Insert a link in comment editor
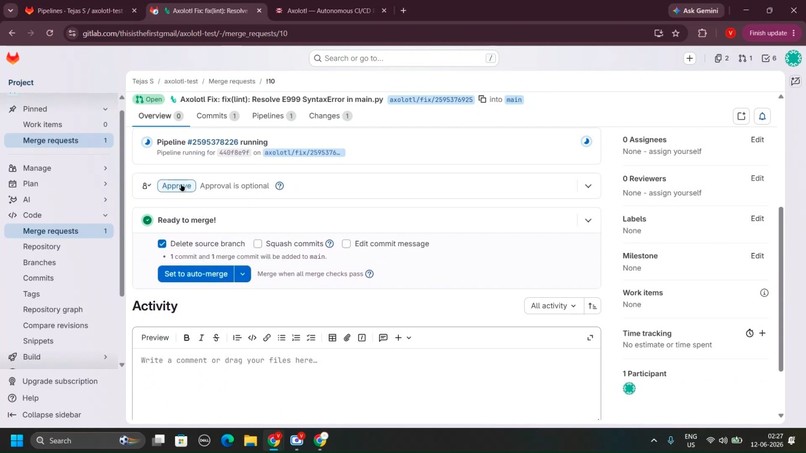806x453 pixels. pos(267,338)
